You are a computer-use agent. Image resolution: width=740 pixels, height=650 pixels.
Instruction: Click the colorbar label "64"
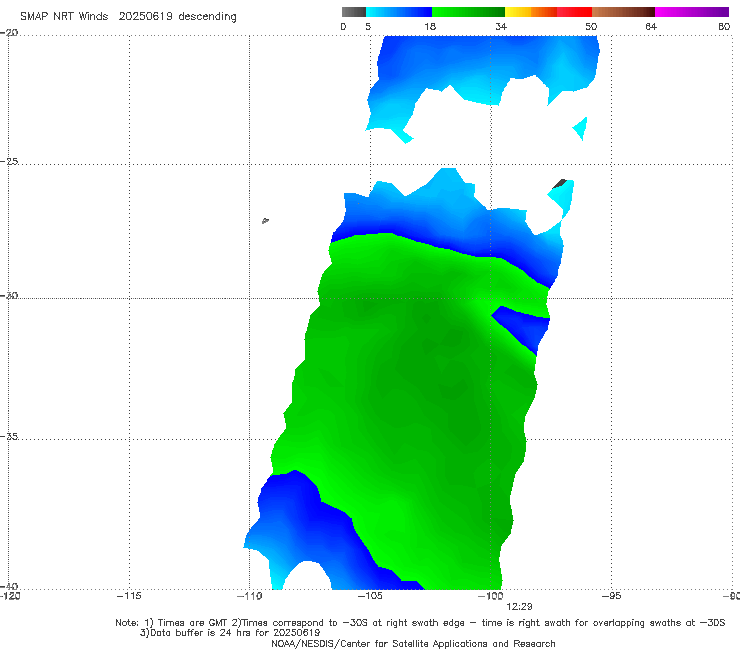click(x=651, y=26)
